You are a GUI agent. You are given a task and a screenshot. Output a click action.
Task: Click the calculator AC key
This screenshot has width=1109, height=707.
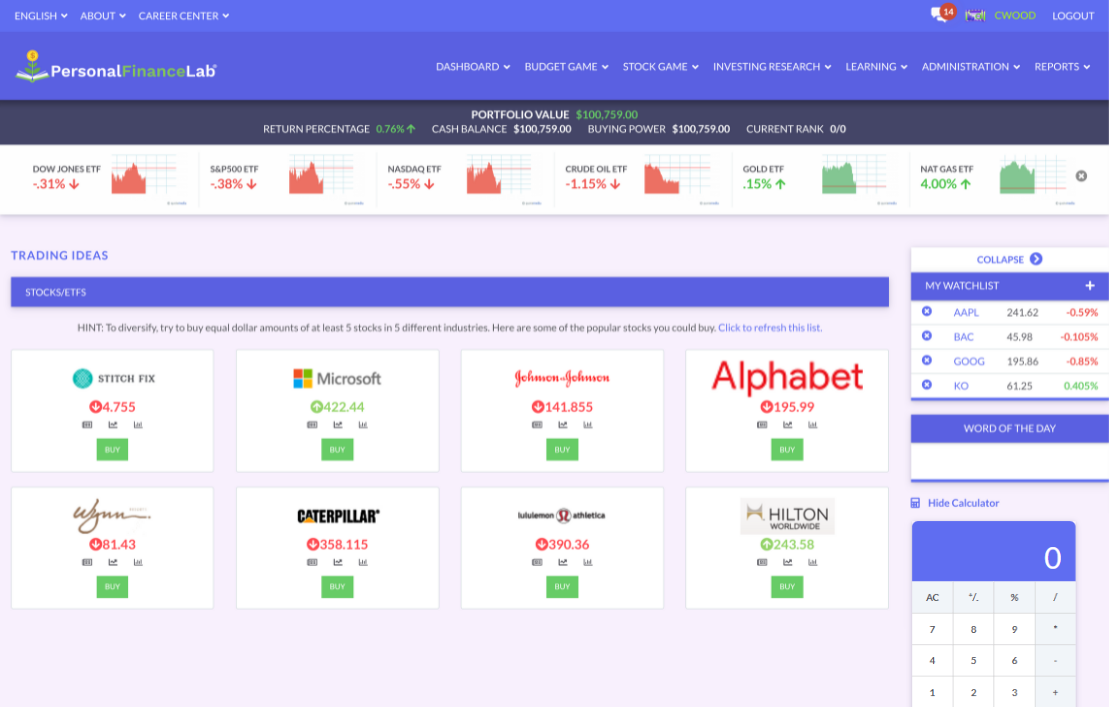click(x=932, y=597)
